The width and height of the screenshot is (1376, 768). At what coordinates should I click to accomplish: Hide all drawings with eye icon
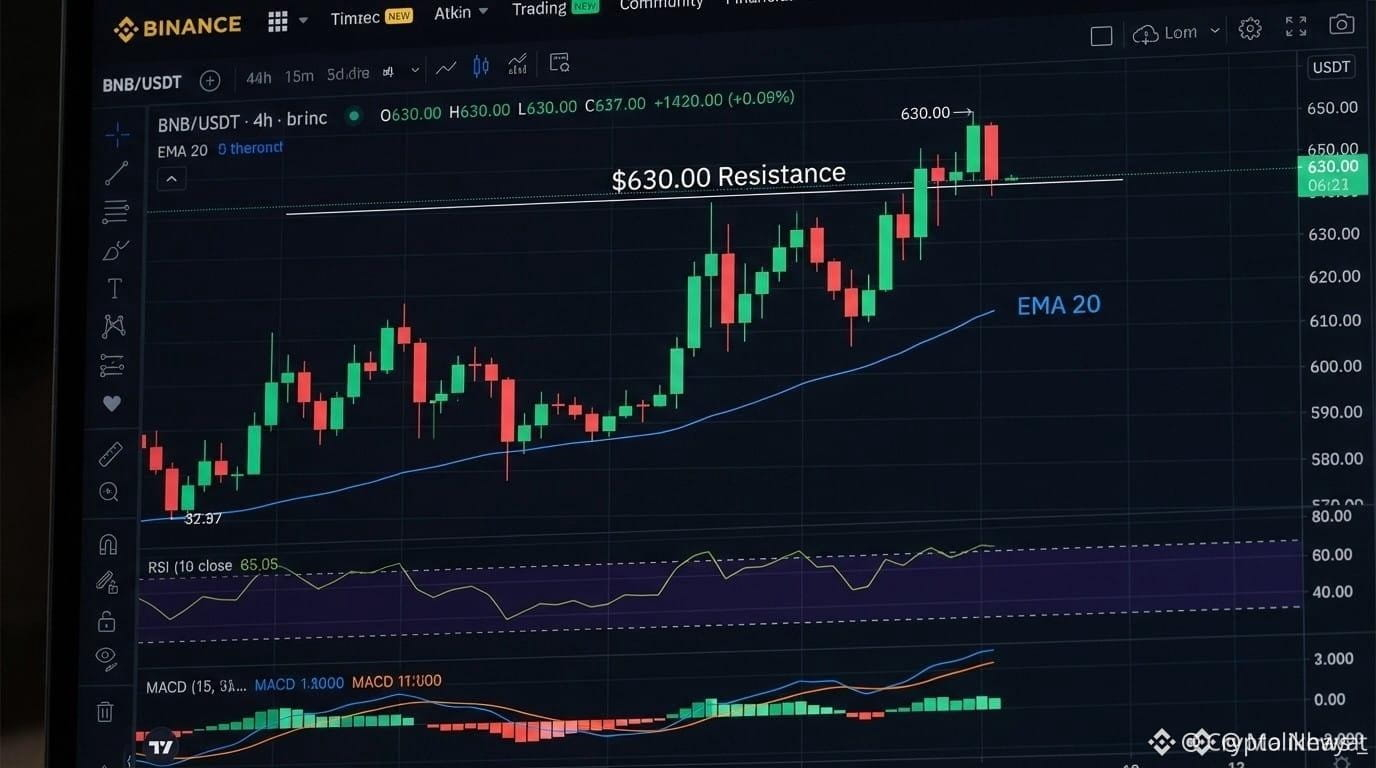pyautogui.click(x=105, y=658)
